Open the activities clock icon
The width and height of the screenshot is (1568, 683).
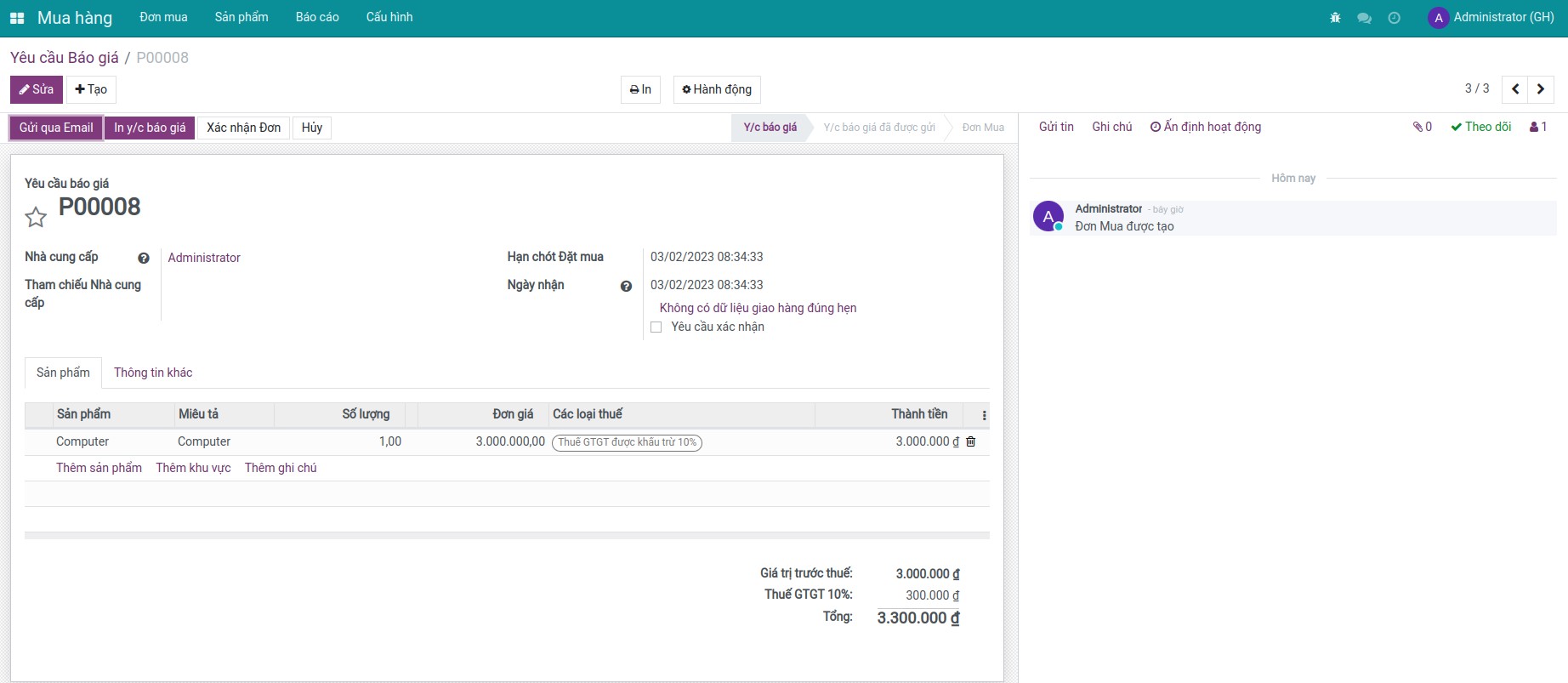coord(1394,18)
